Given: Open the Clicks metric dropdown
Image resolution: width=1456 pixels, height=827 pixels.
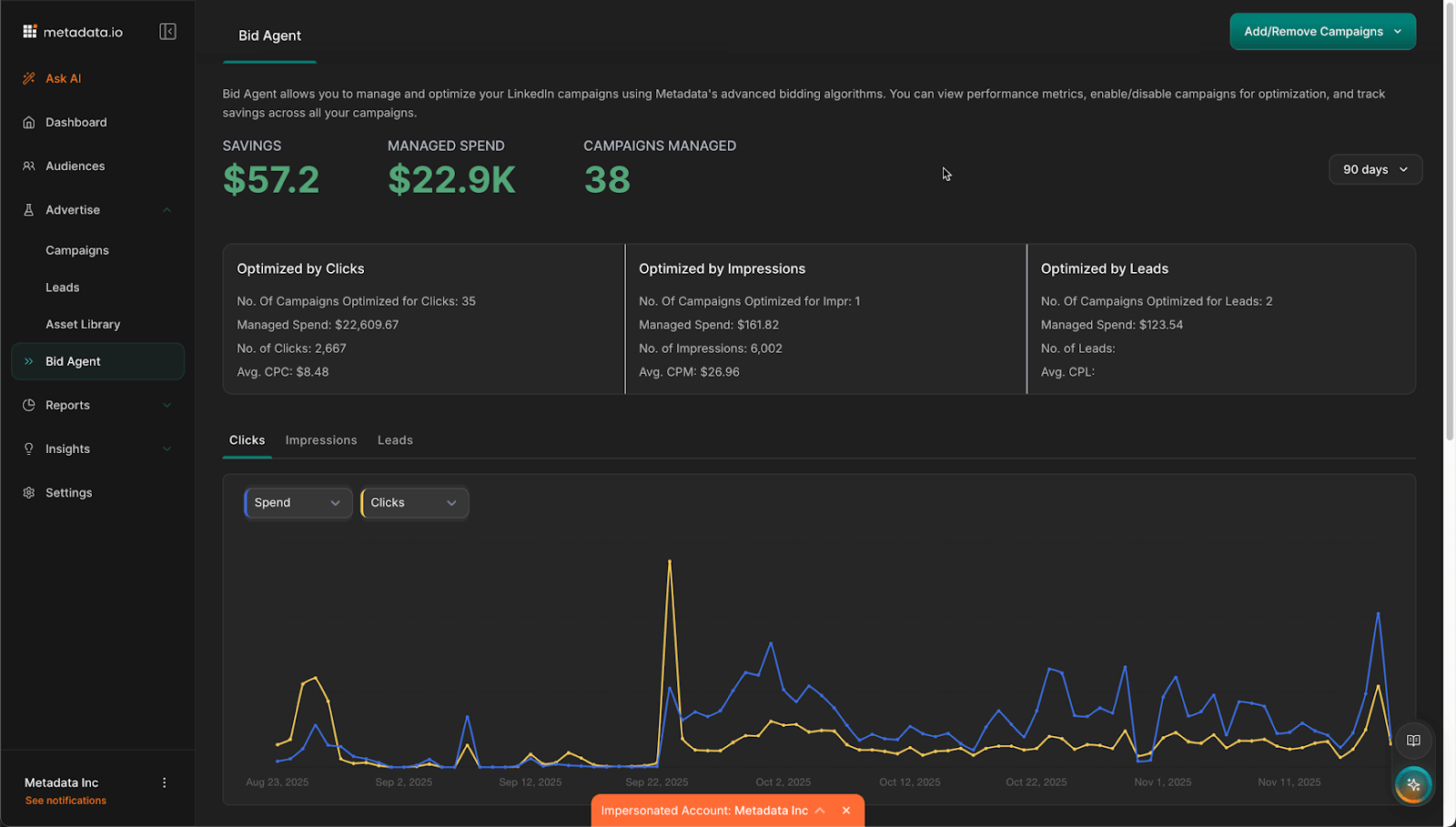Looking at the screenshot, I should point(414,502).
